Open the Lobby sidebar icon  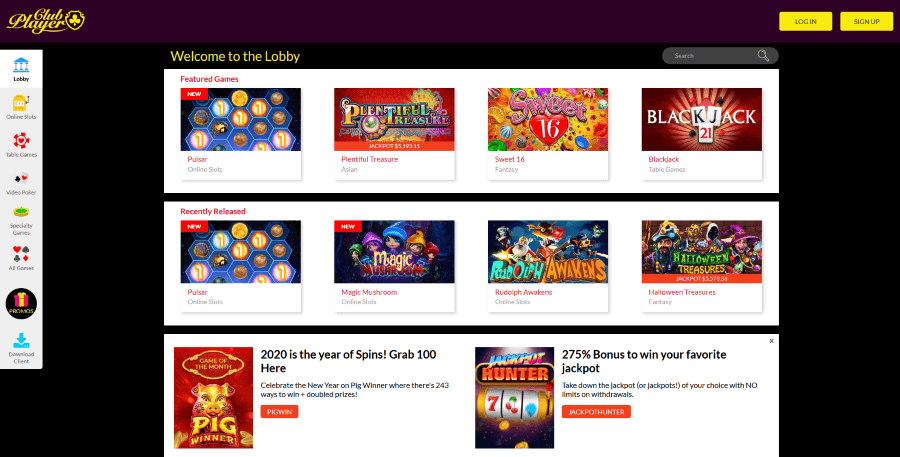[21, 65]
